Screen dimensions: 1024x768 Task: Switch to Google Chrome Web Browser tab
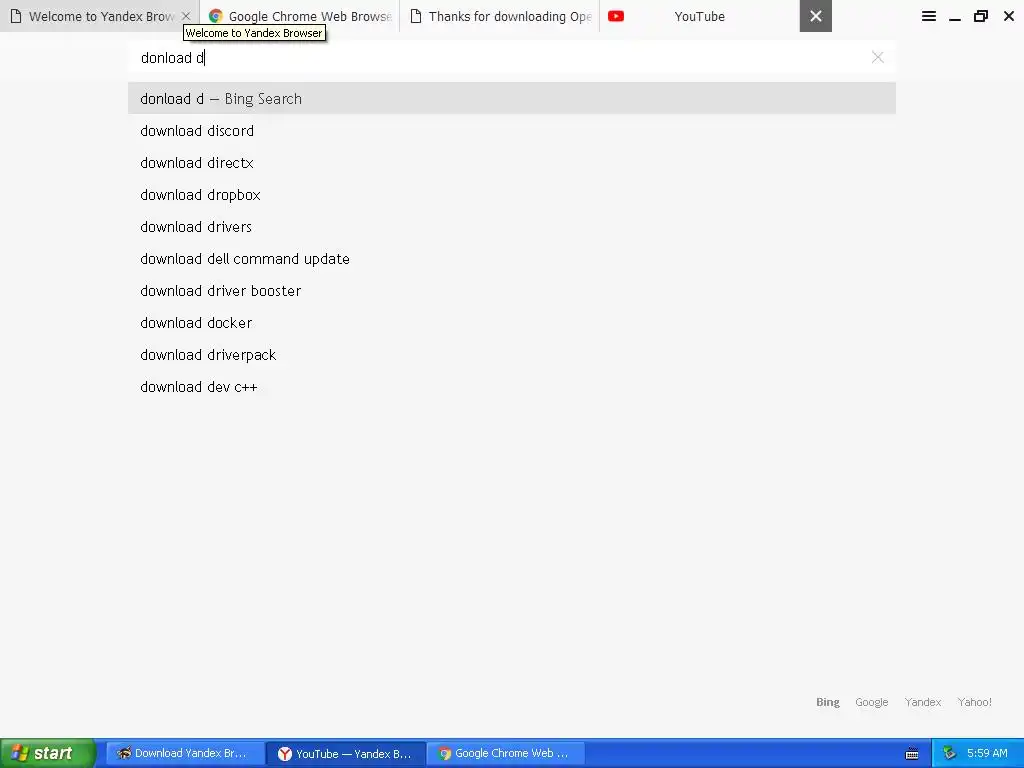[x=300, y=16]
